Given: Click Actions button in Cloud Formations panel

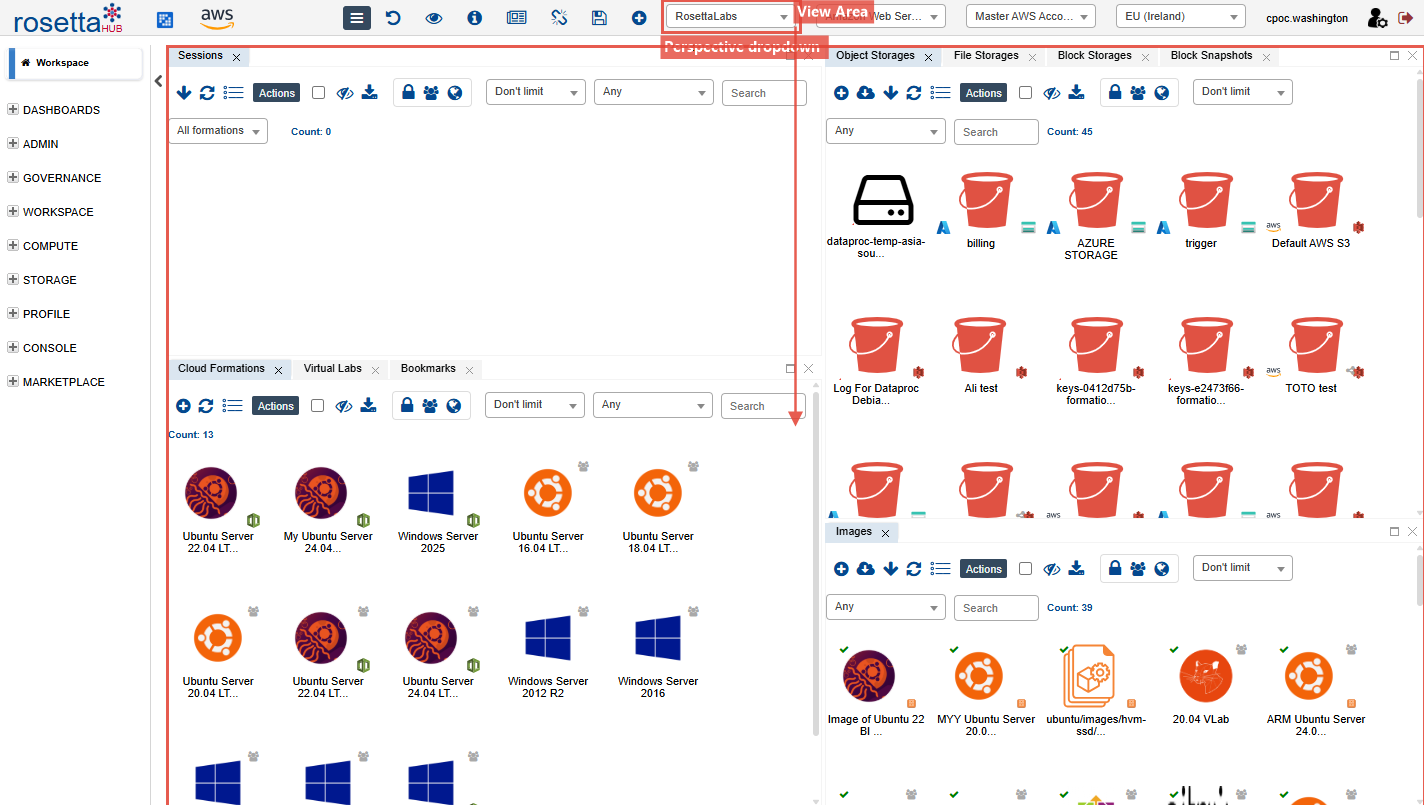Looking at the screenshot, I should point(276,406).
